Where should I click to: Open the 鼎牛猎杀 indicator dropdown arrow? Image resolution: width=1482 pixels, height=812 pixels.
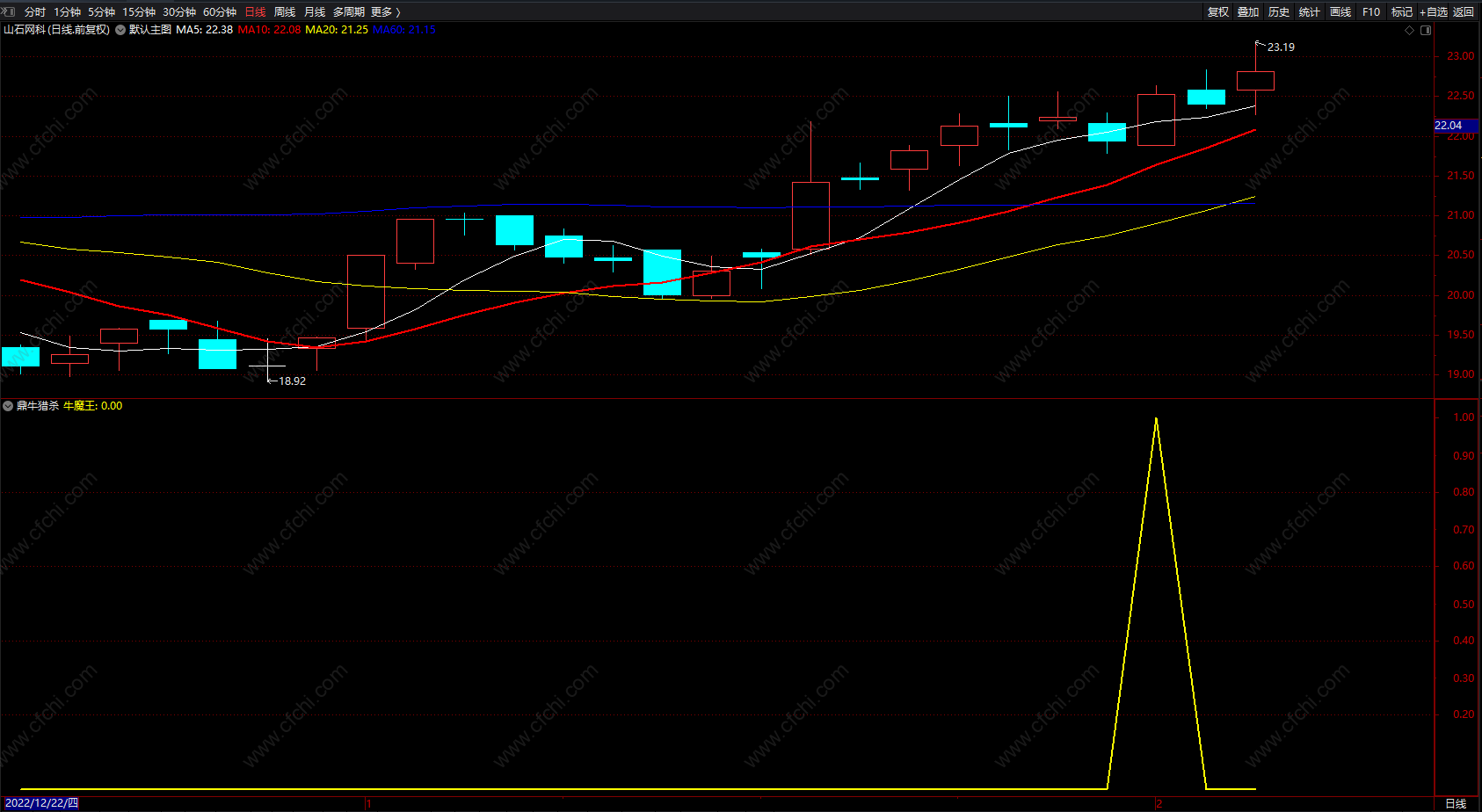(8, 406)
